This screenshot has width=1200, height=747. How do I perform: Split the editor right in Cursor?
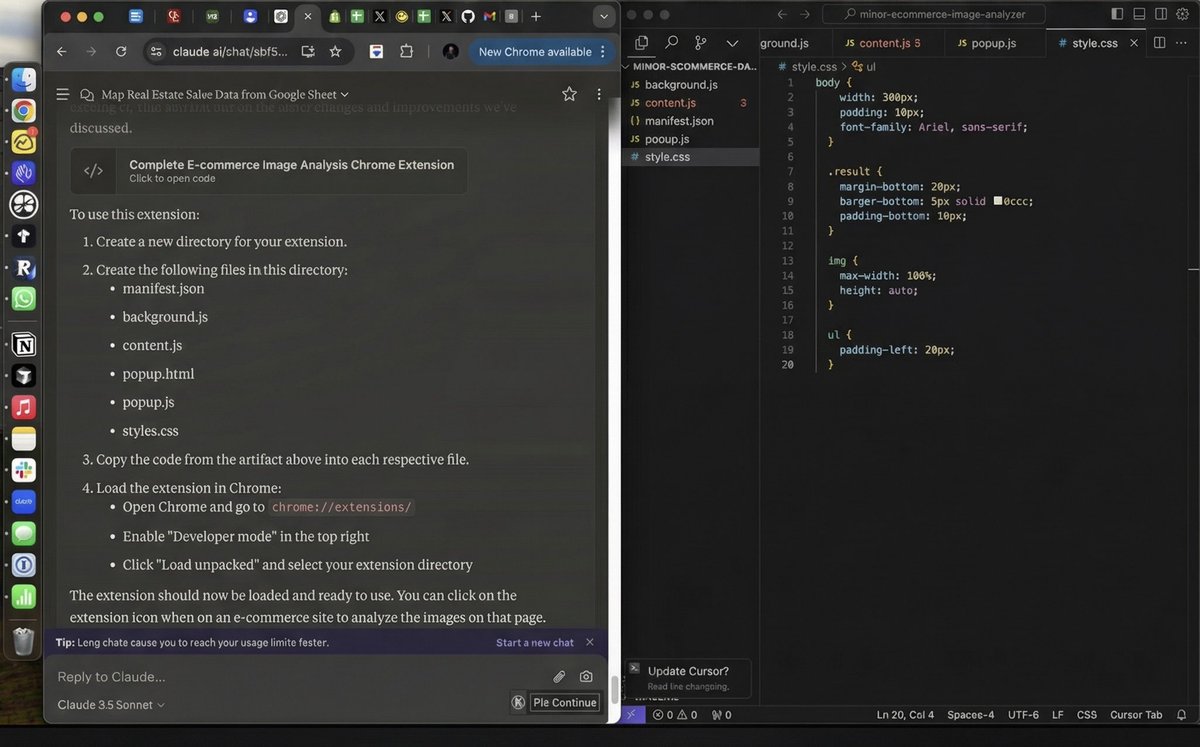(1160, 43)
